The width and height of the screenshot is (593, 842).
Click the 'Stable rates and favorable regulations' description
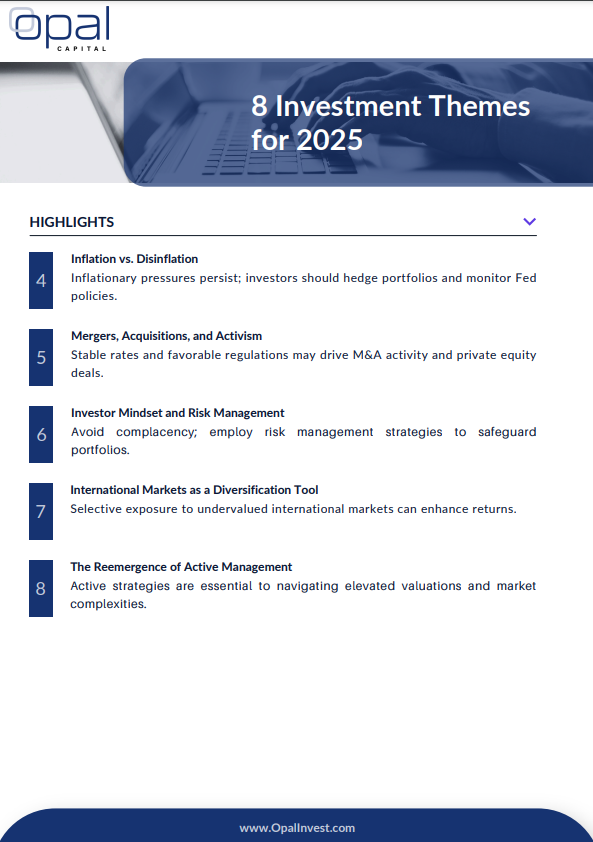point(303,364)
